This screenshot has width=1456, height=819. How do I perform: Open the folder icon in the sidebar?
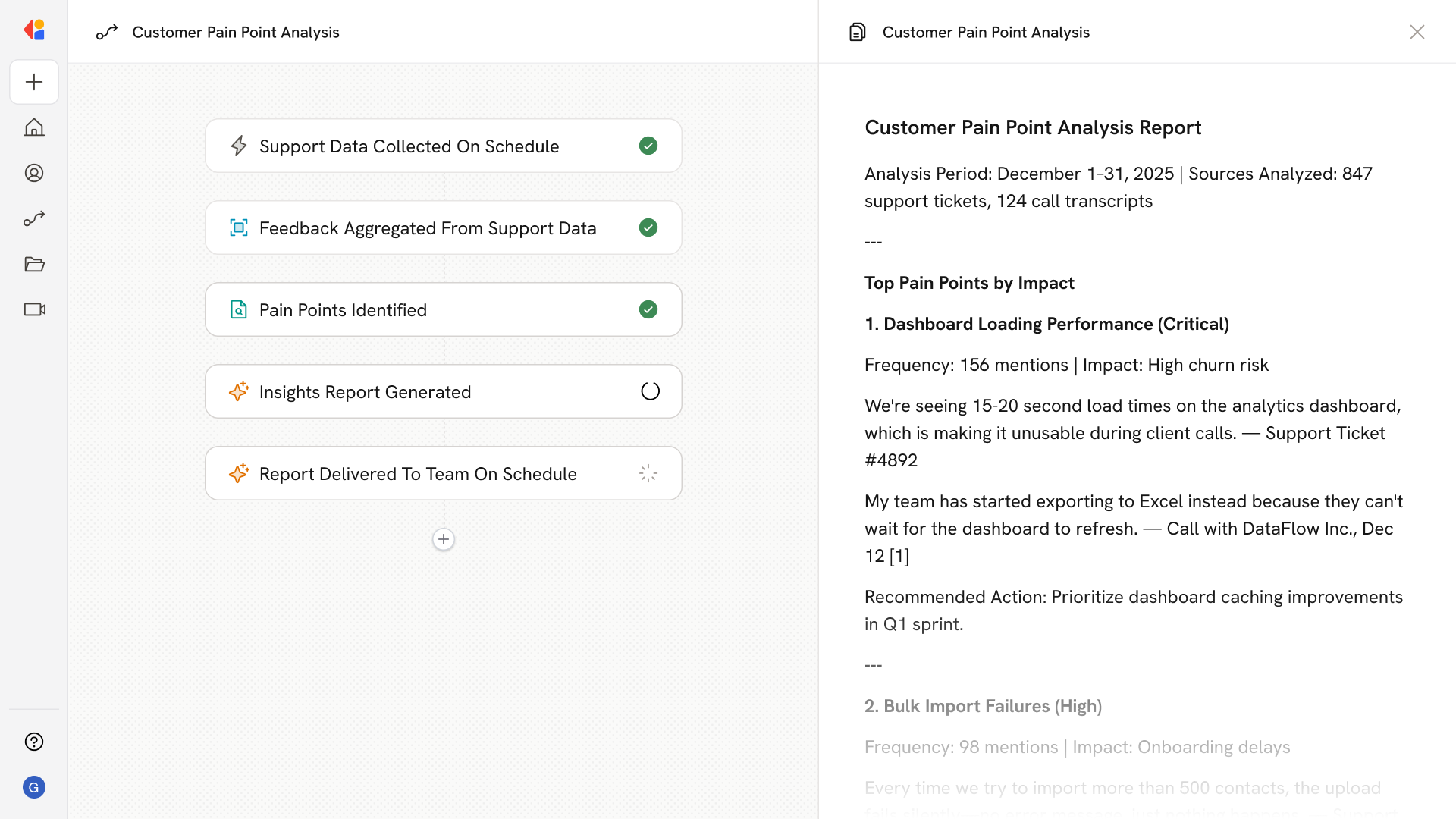click(34, 264)
